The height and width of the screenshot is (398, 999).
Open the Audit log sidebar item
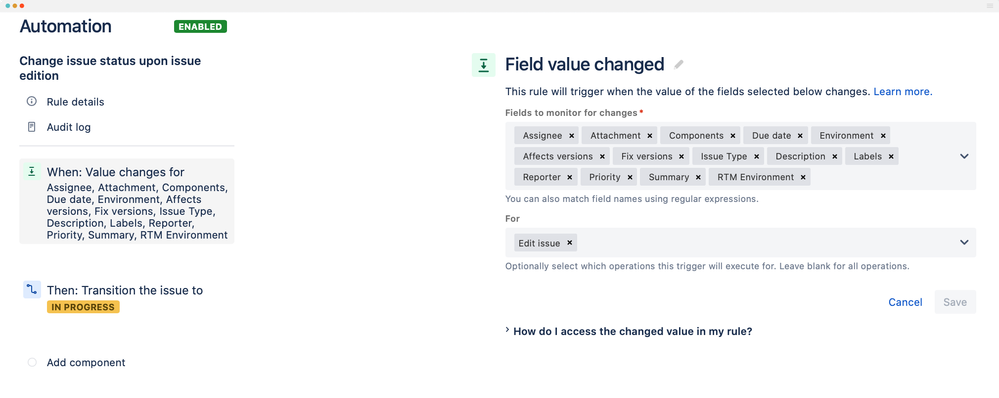(x=69, y=127)
